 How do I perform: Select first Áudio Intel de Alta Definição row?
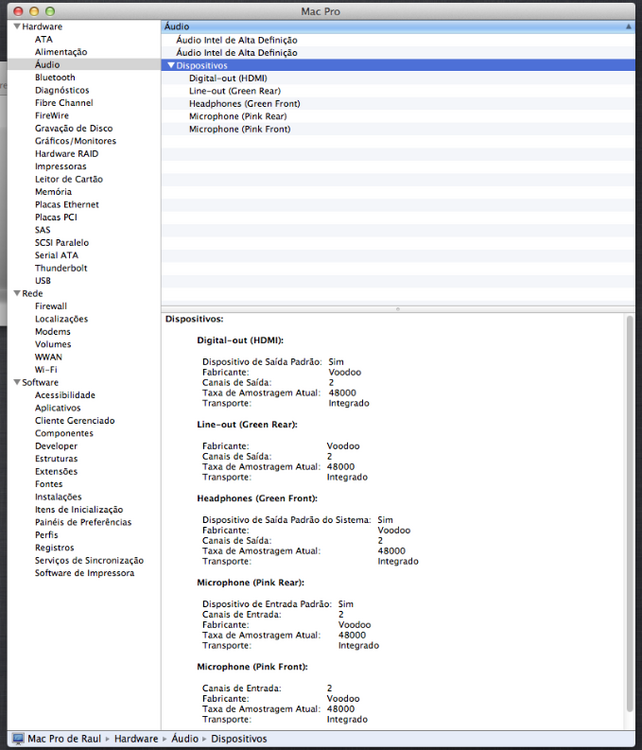[398, 40]
